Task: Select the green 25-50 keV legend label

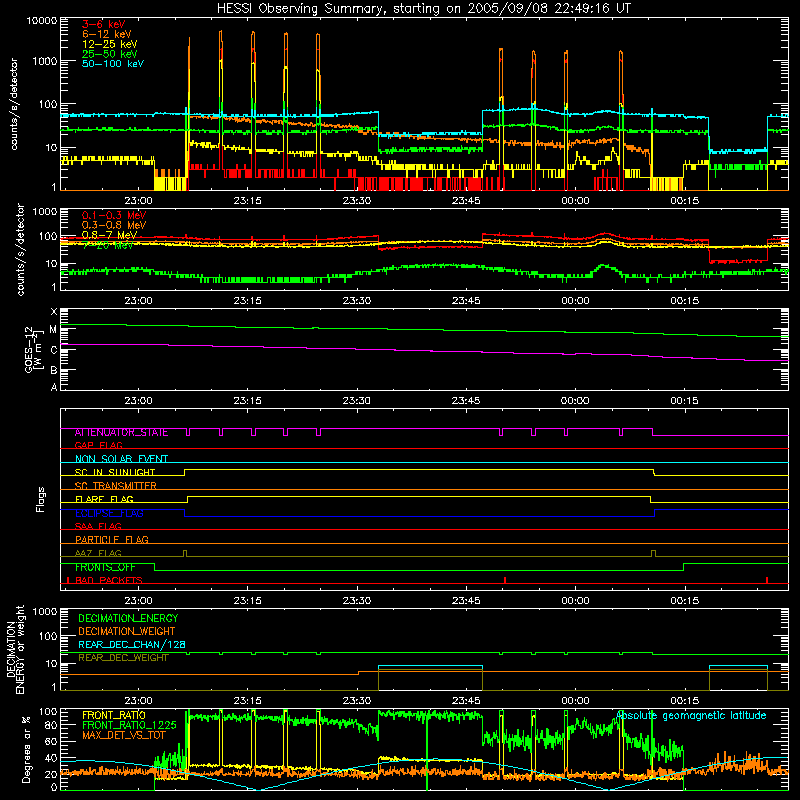Action: point(110,54)
